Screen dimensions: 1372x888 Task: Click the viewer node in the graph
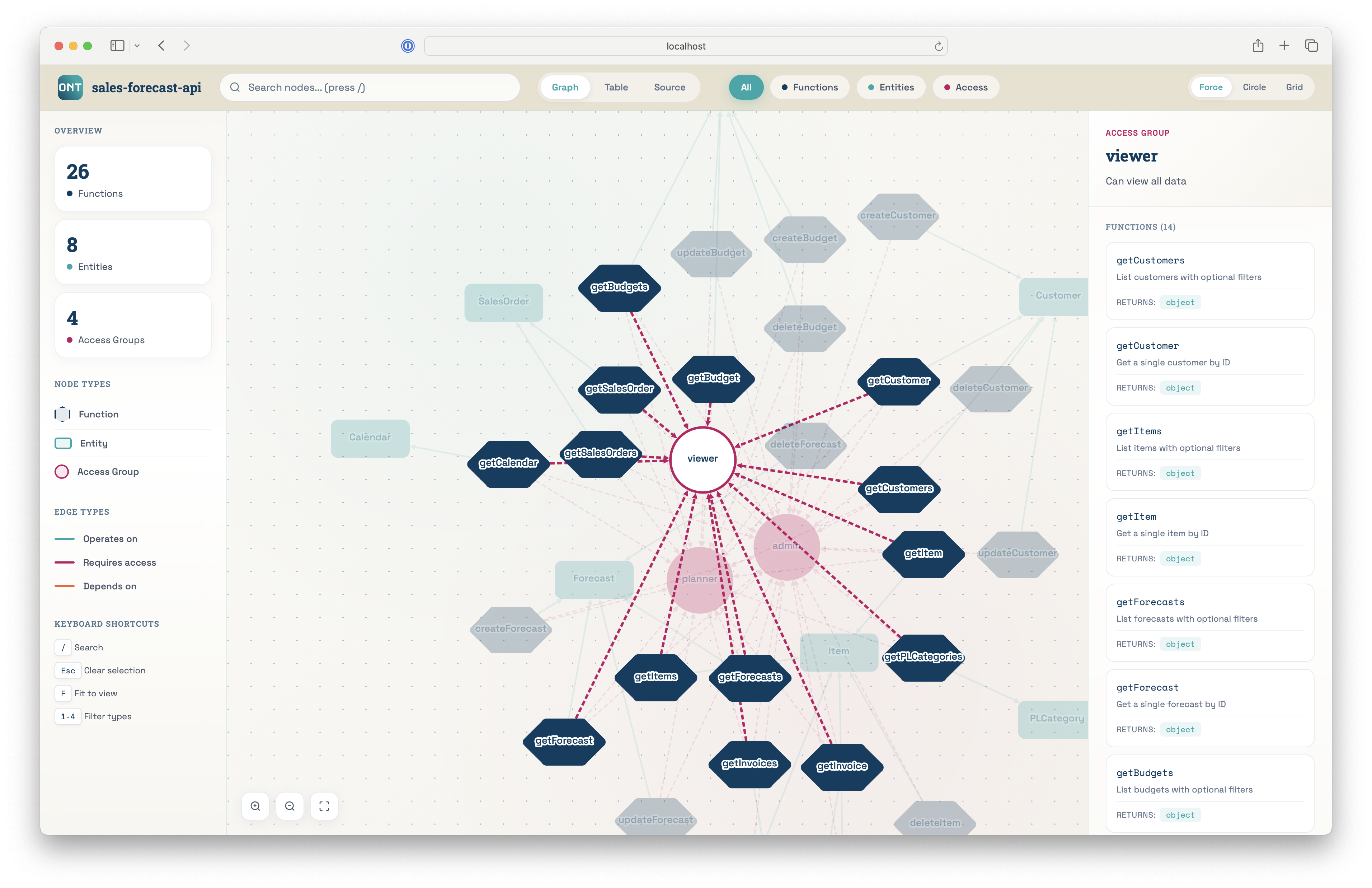click(x=703, y=458)
